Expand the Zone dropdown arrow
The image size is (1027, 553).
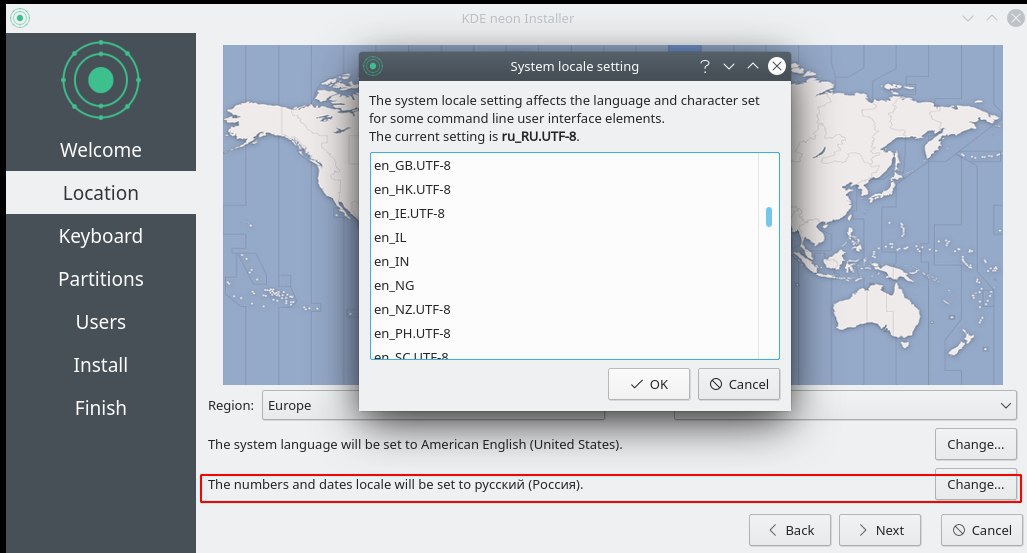point(1006,406)
